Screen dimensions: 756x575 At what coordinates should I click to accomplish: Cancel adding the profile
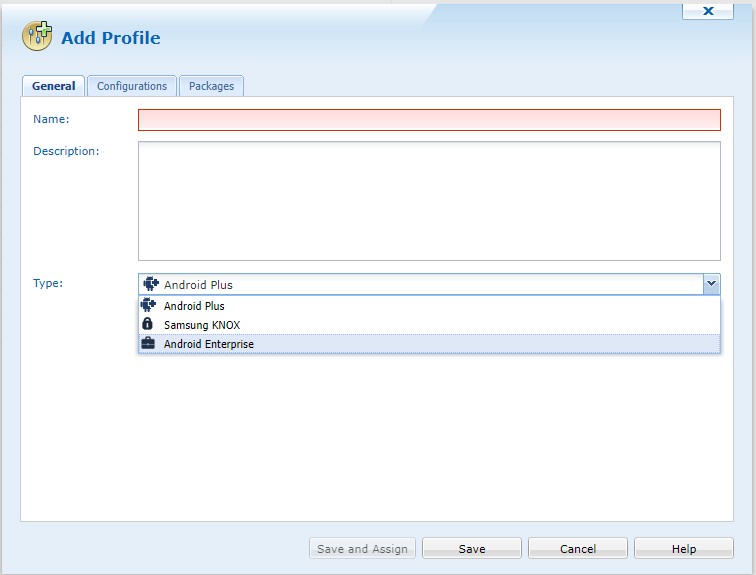tap(577, 548)
